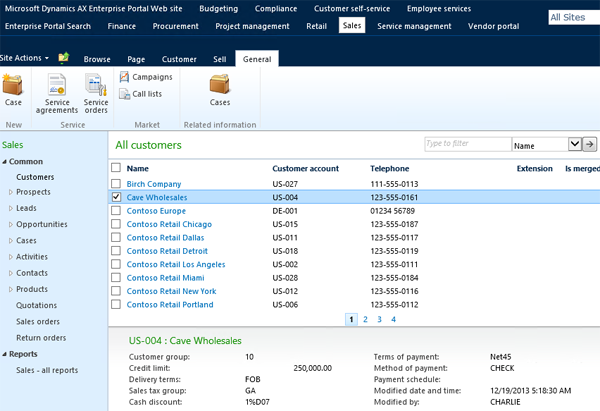Image resolution: width=600 pixels, height=411 pixels.
Task: Click the Type to filter field
Action: pos(466,144)
